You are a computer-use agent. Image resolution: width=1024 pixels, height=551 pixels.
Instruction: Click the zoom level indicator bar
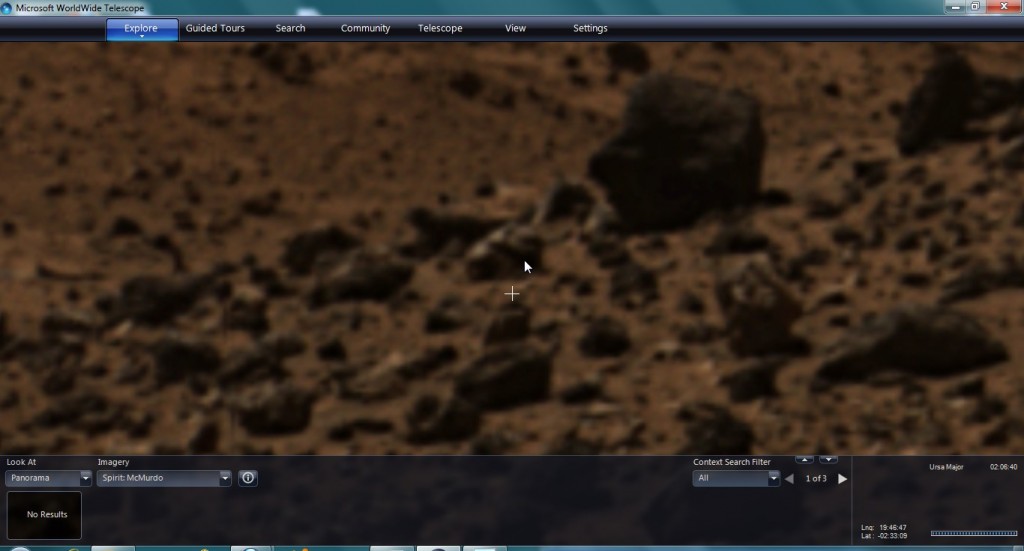coord(973,533)
